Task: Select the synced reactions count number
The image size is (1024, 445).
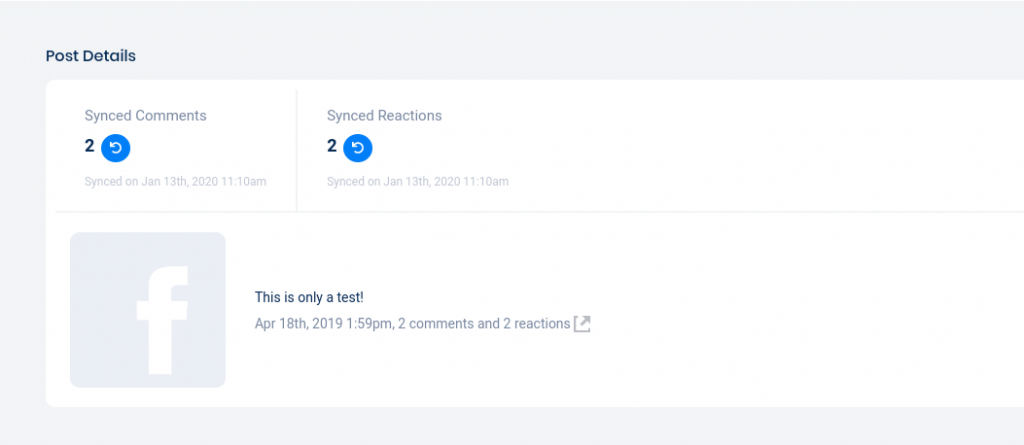Action: pyautogui.click(x=332, y=146)
